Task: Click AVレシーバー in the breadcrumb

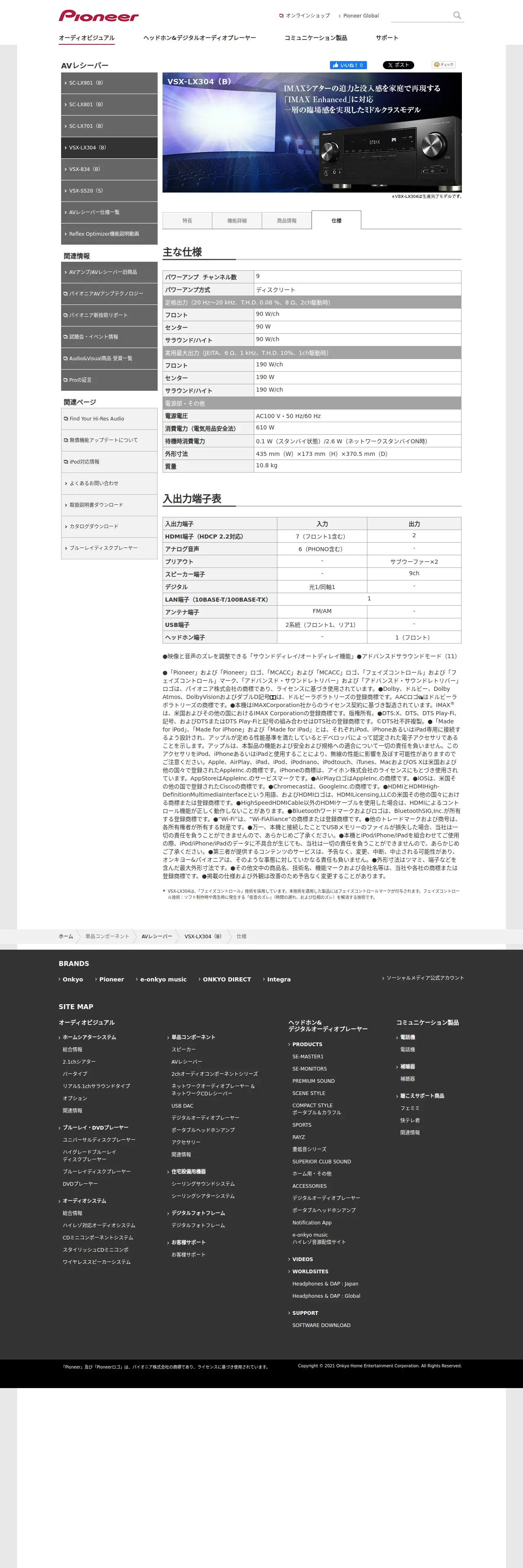Action: pos(156,936)
